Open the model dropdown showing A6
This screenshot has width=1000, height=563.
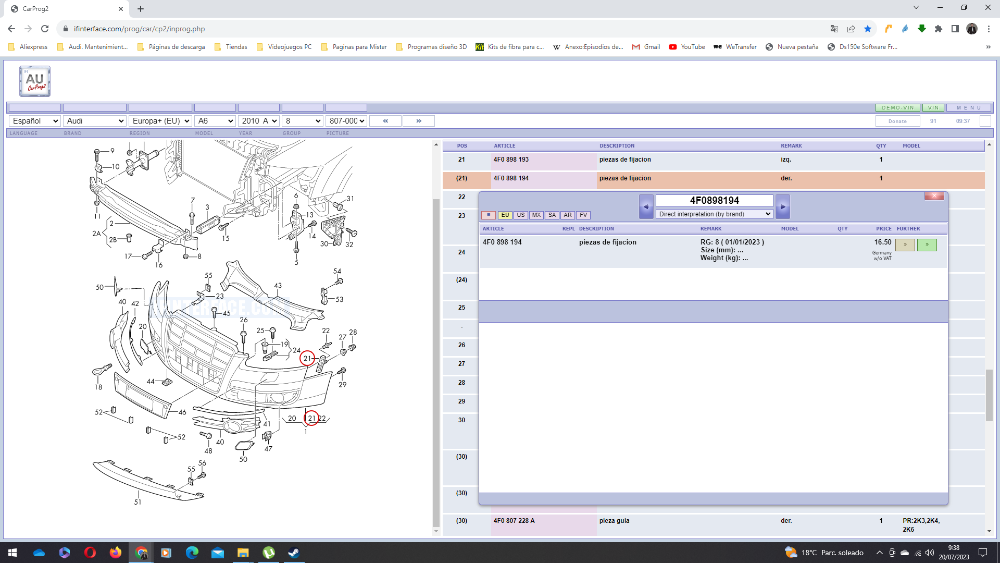215,121
